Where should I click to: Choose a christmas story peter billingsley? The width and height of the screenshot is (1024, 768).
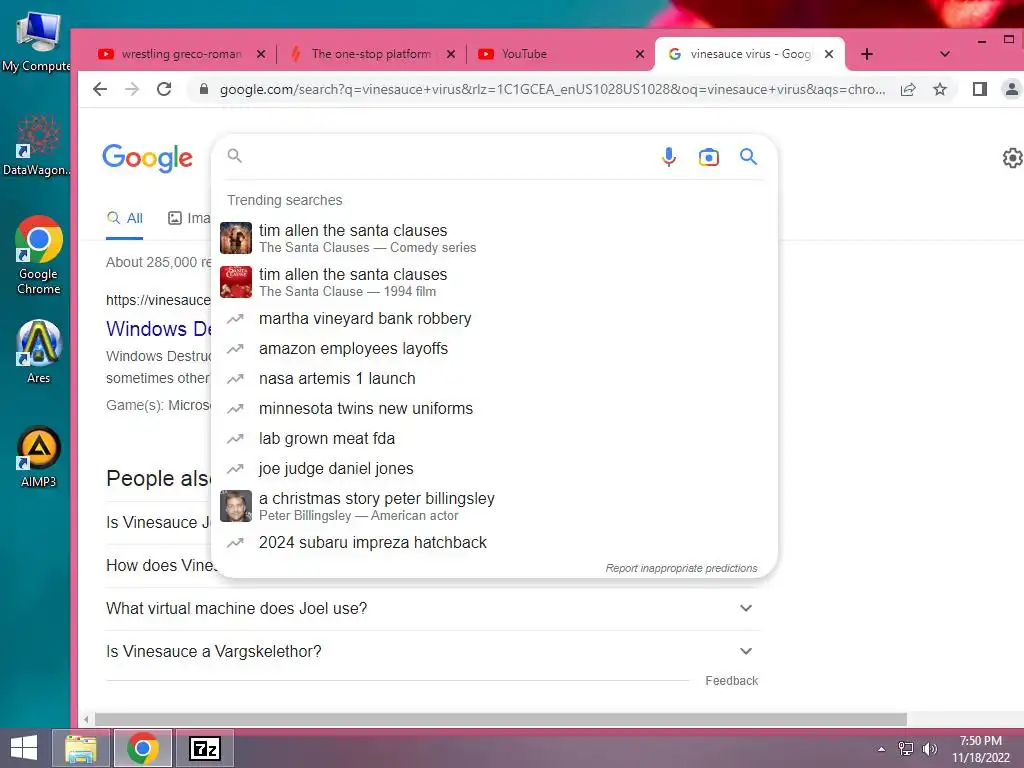click(494, 506)
